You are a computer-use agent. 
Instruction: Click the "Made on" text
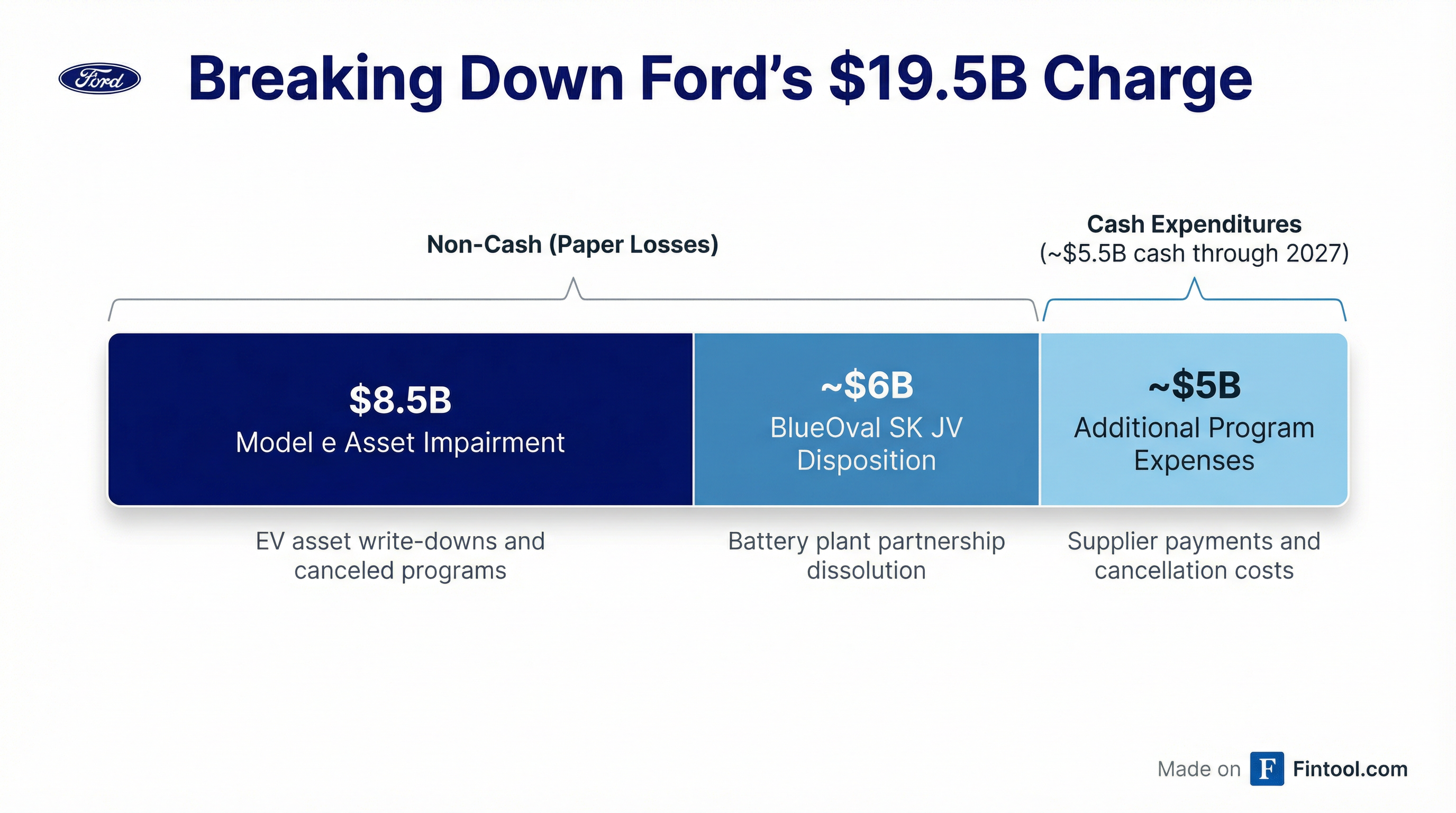point(1198,769)
